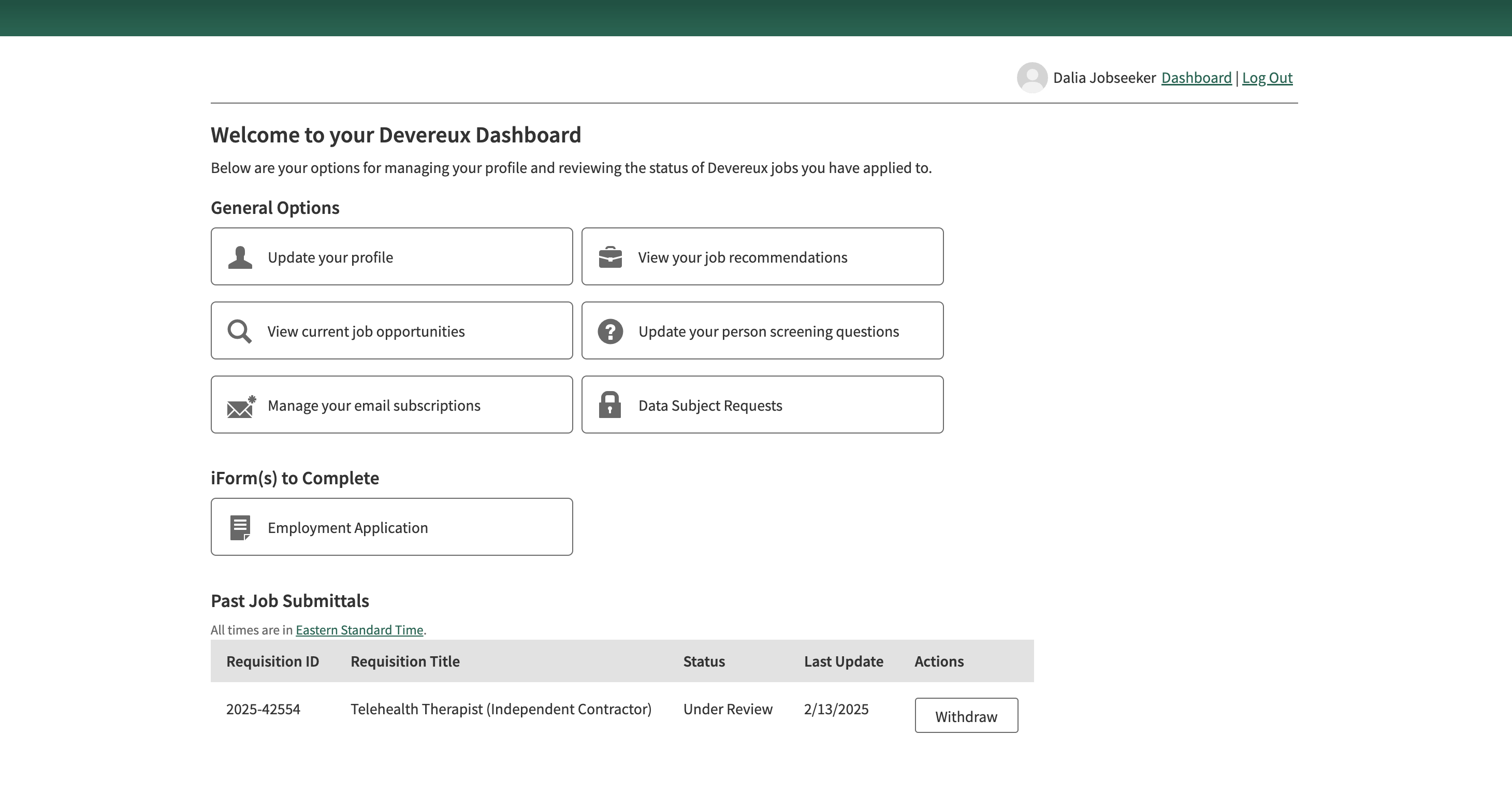The width and height of the screenshot is (1512, 793).
Task: Open the Eastern Standard Time link
Action: [x=359, y=630]
